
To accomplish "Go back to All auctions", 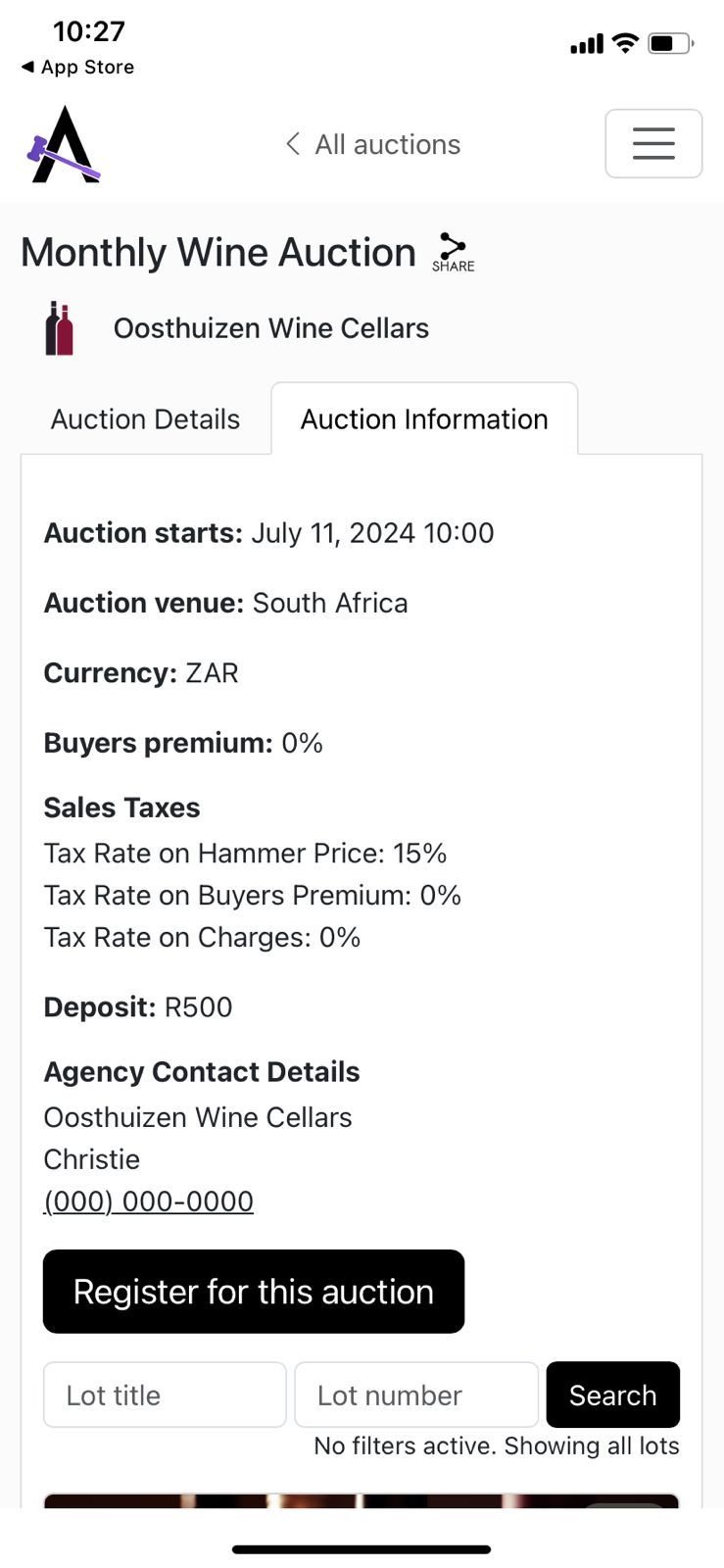I will pos(387,144).
